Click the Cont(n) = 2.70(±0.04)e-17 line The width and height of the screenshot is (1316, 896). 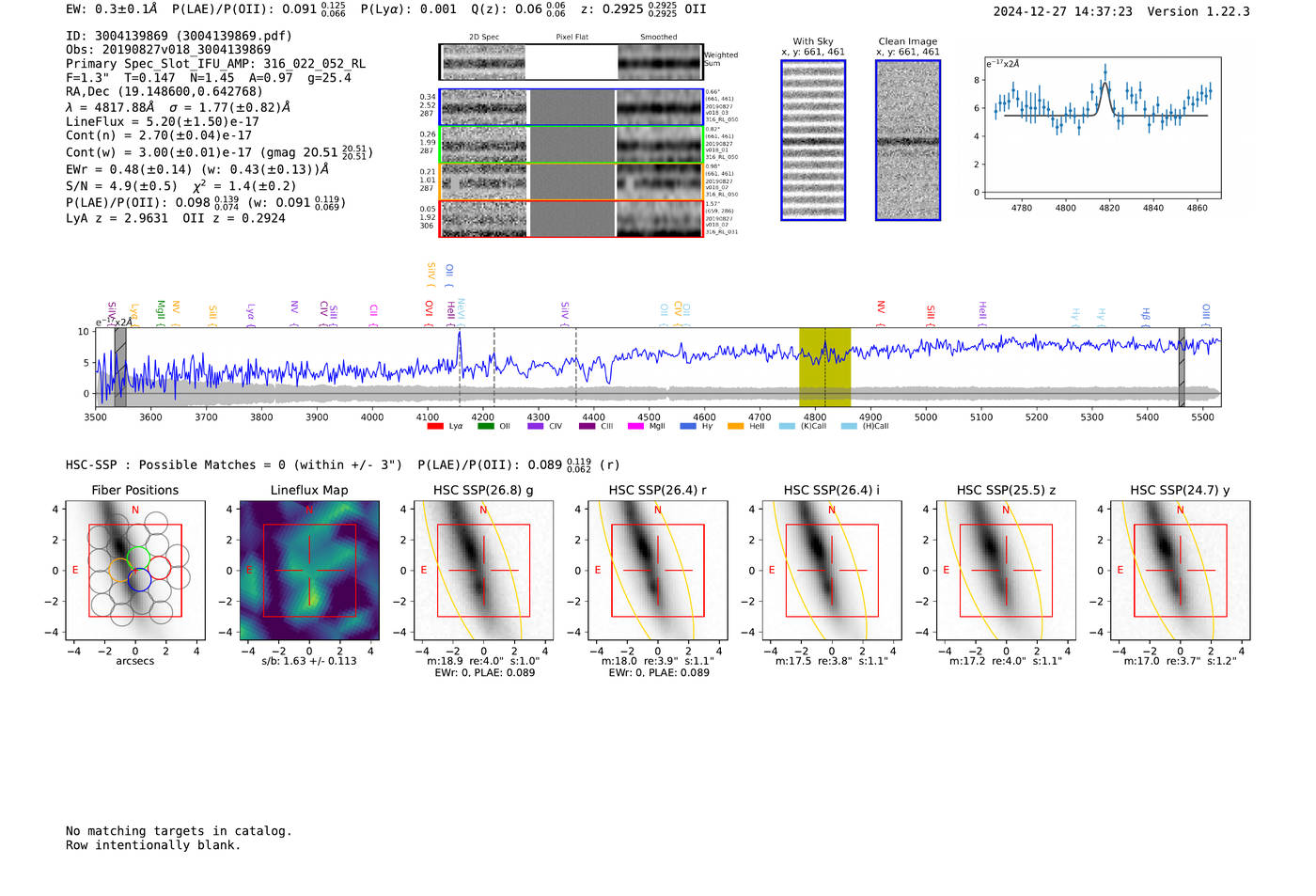[x=159, y=135]
